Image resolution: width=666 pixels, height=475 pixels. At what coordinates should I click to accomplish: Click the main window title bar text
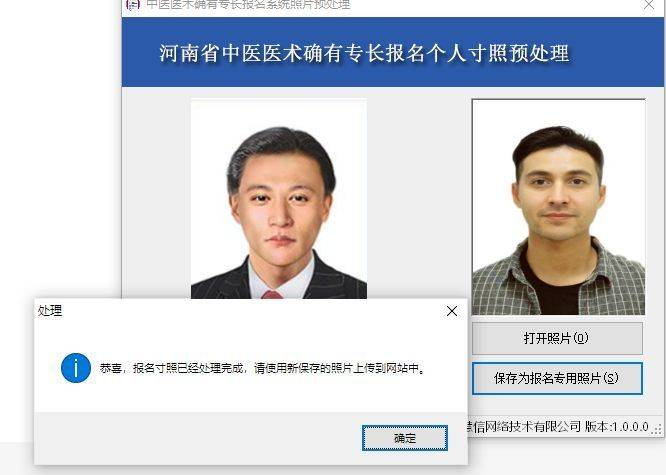pos(248,5)
